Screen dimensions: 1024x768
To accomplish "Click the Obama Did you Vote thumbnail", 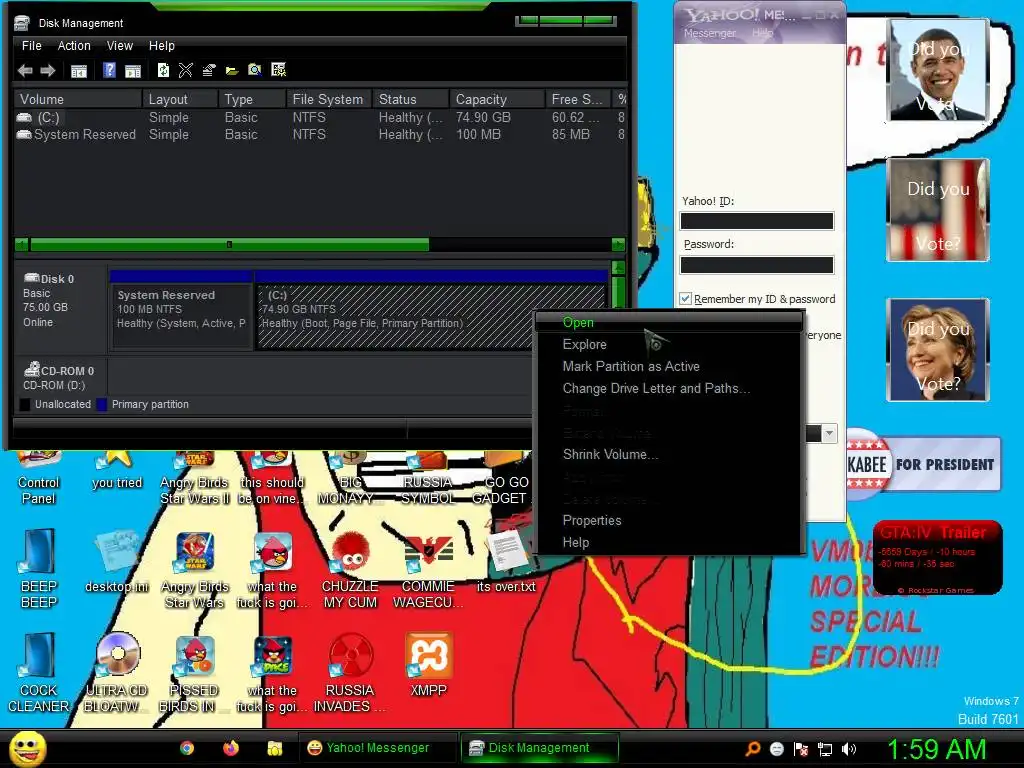I will tap(938, 71).
